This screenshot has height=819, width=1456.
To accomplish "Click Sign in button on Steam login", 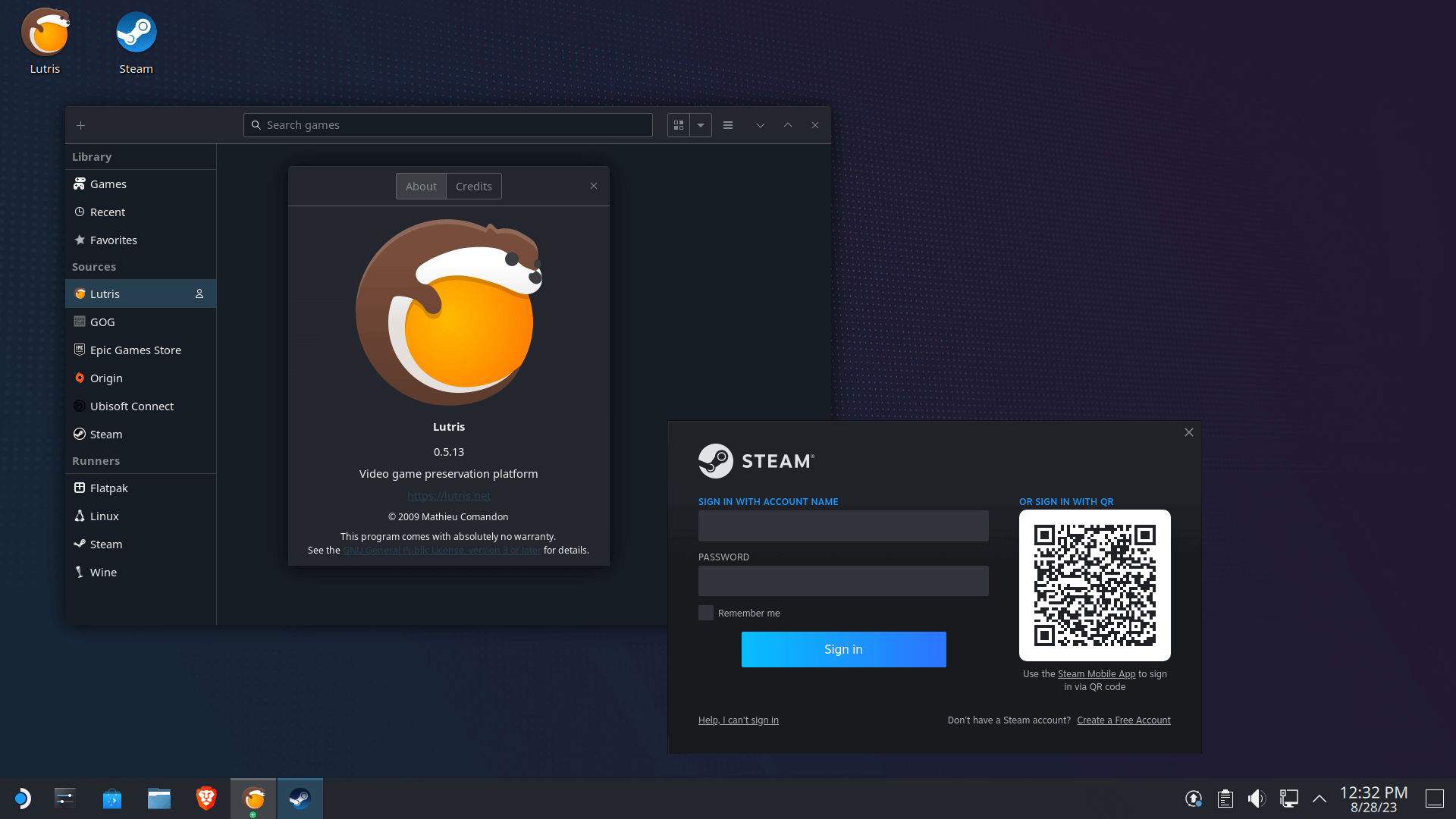I will (842, 649).
